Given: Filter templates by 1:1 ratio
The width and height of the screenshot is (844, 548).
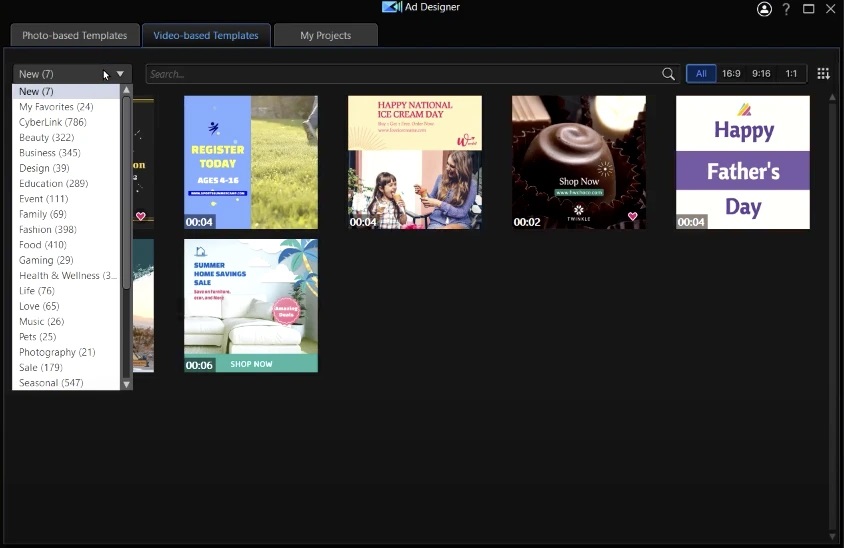Looking at the screenshot, I should point(791,74).
